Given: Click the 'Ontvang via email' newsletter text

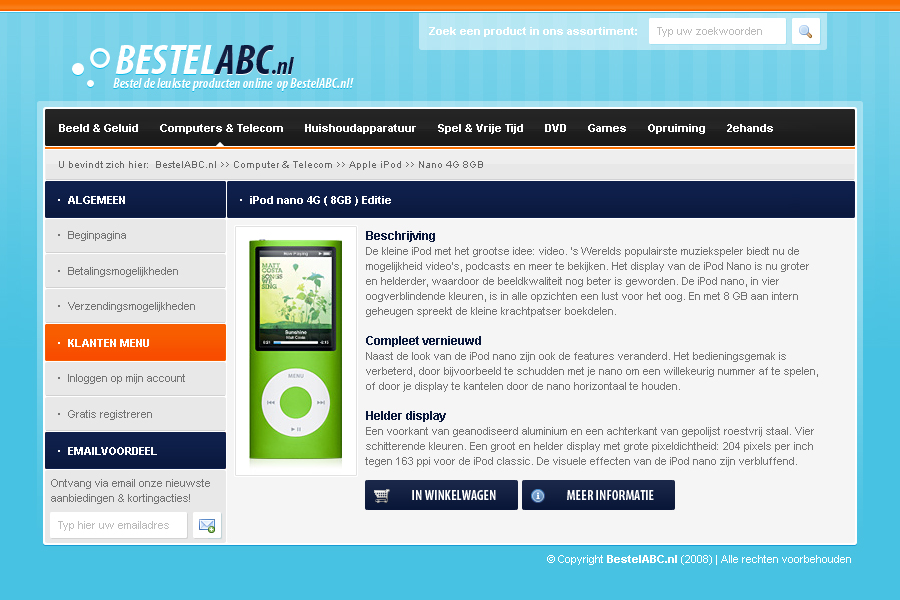Looking at the screenshot, I should [x=130, y=490].
